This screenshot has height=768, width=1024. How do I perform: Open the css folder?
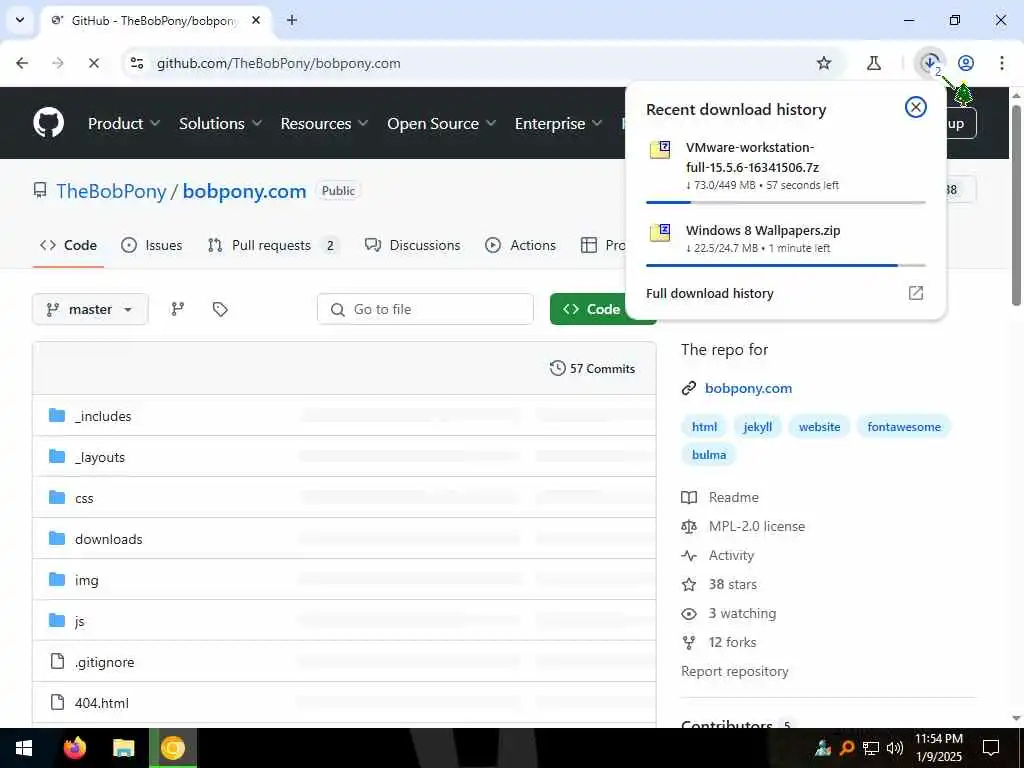point(84,498)
